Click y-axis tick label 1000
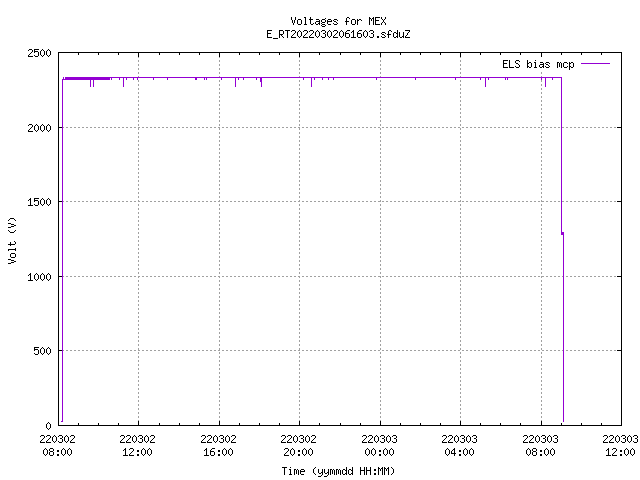The height and width of the screenshot is (480, 640). pyautogui.click(x=39, y=277)
